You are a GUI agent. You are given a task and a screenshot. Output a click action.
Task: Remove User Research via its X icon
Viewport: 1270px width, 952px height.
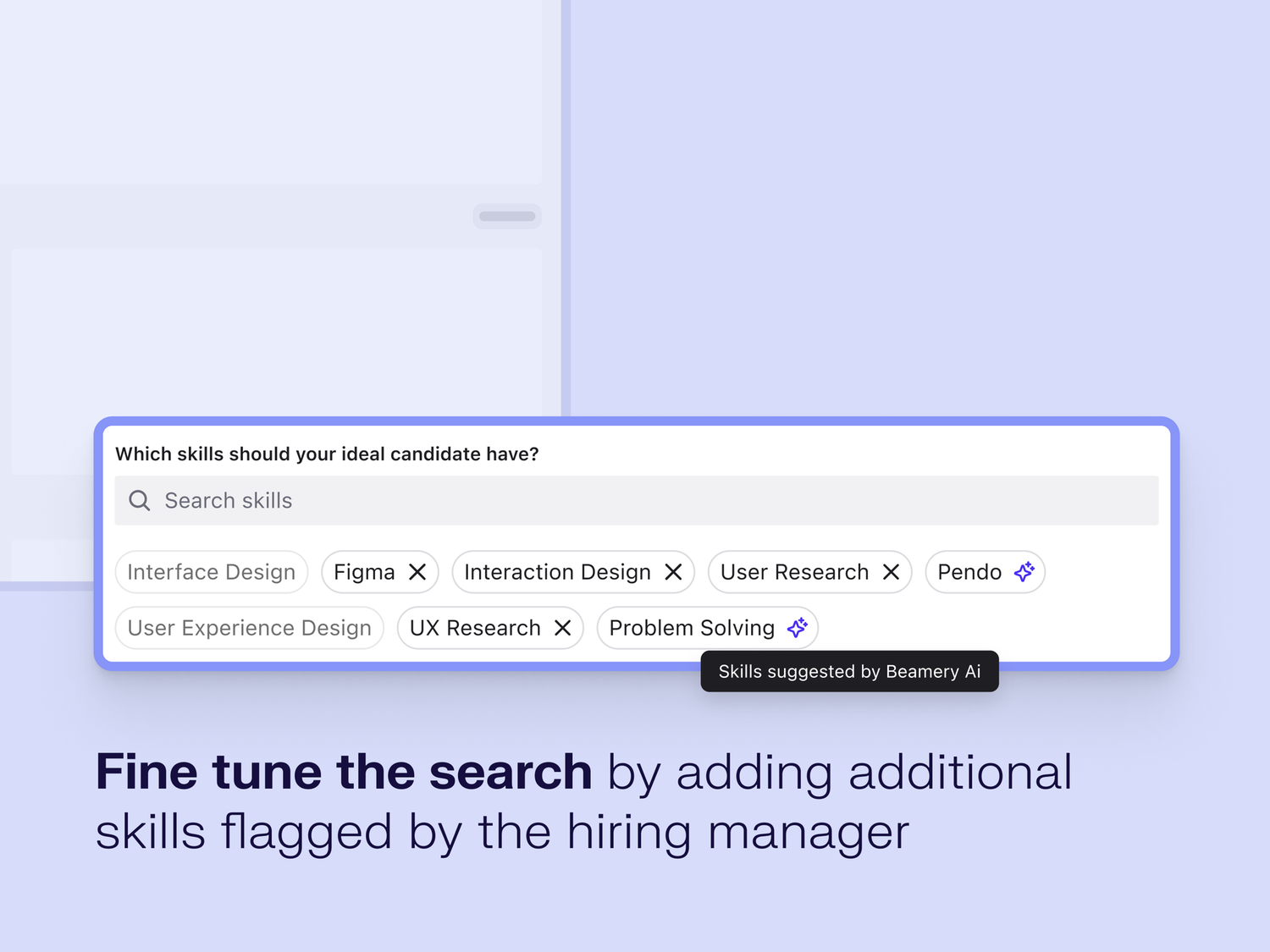coord(890,572)
